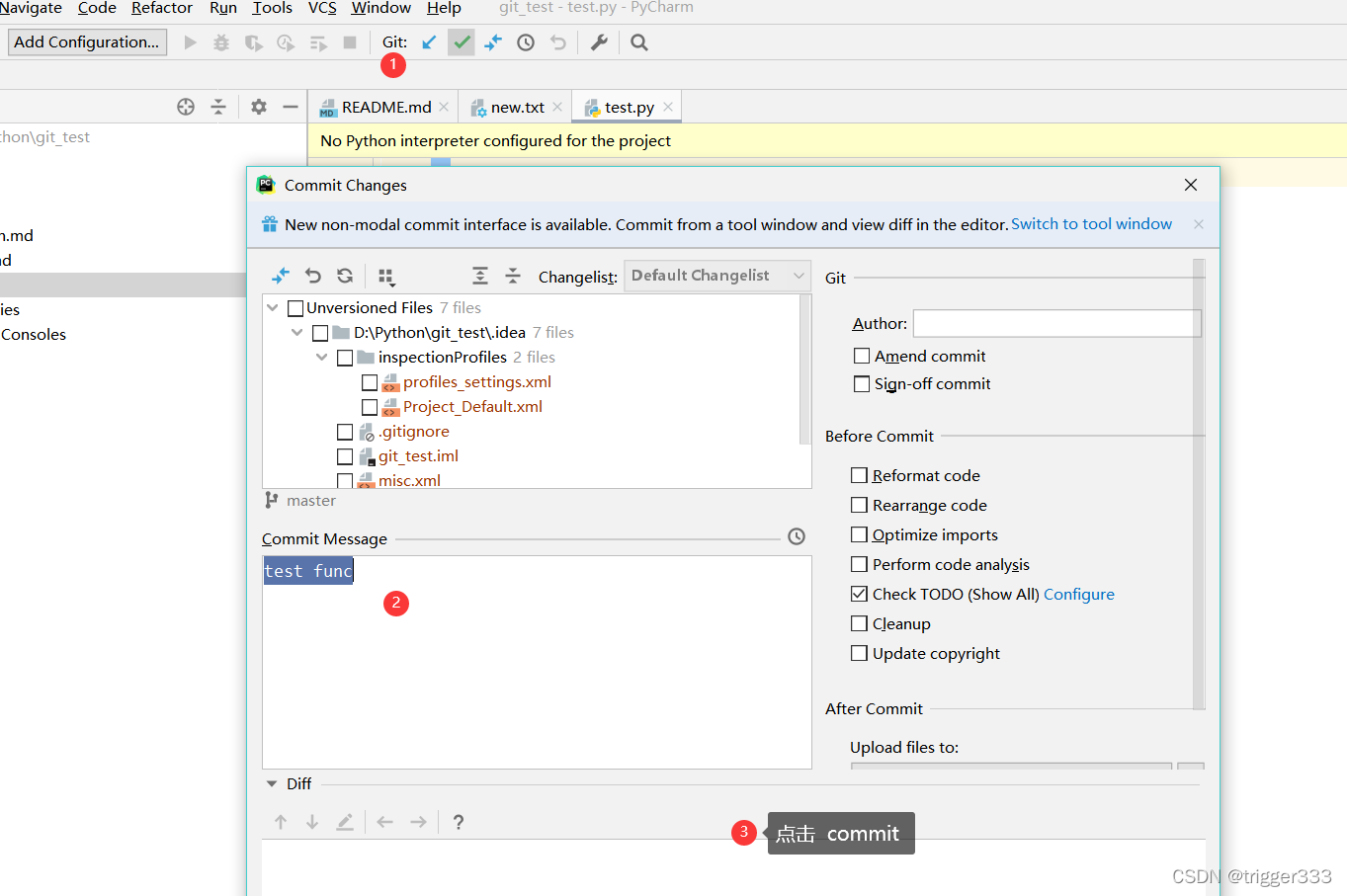Check the .gitignore file checkbox
1347x896 pixels.
coord(345,432)
